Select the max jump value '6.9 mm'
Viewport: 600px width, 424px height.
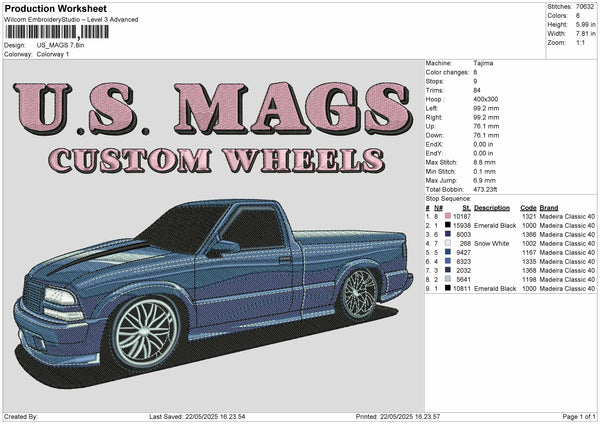[484, 180]
